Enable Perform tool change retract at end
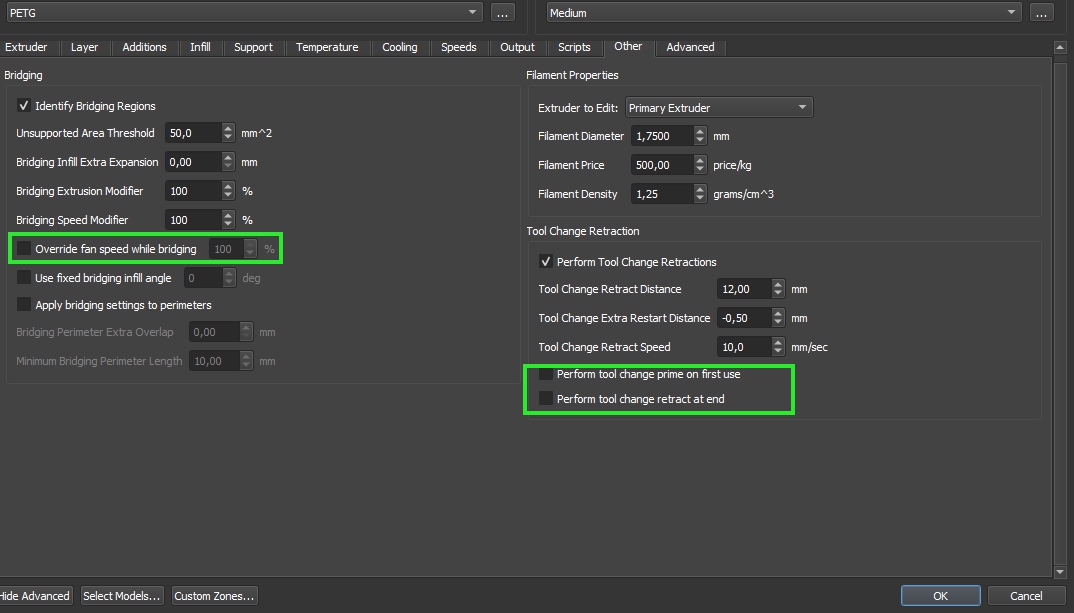 (546, 399)
